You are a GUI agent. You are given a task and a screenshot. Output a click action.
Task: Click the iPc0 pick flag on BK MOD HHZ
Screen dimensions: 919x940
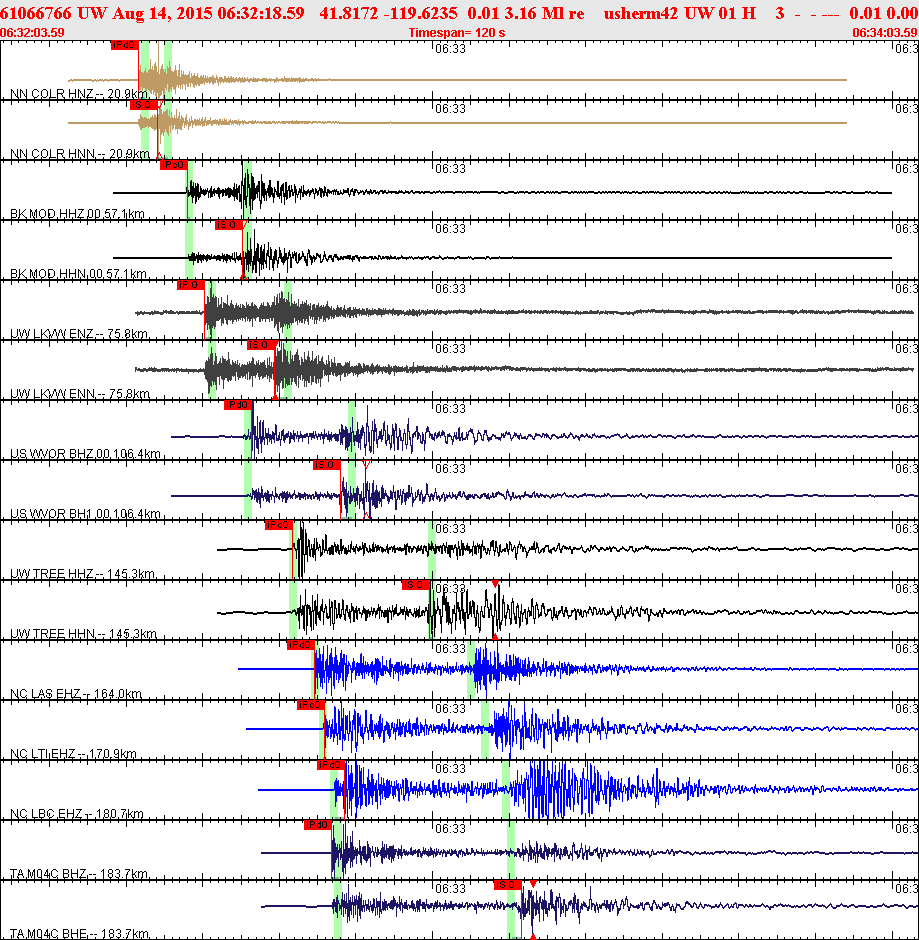coord(173,165)
